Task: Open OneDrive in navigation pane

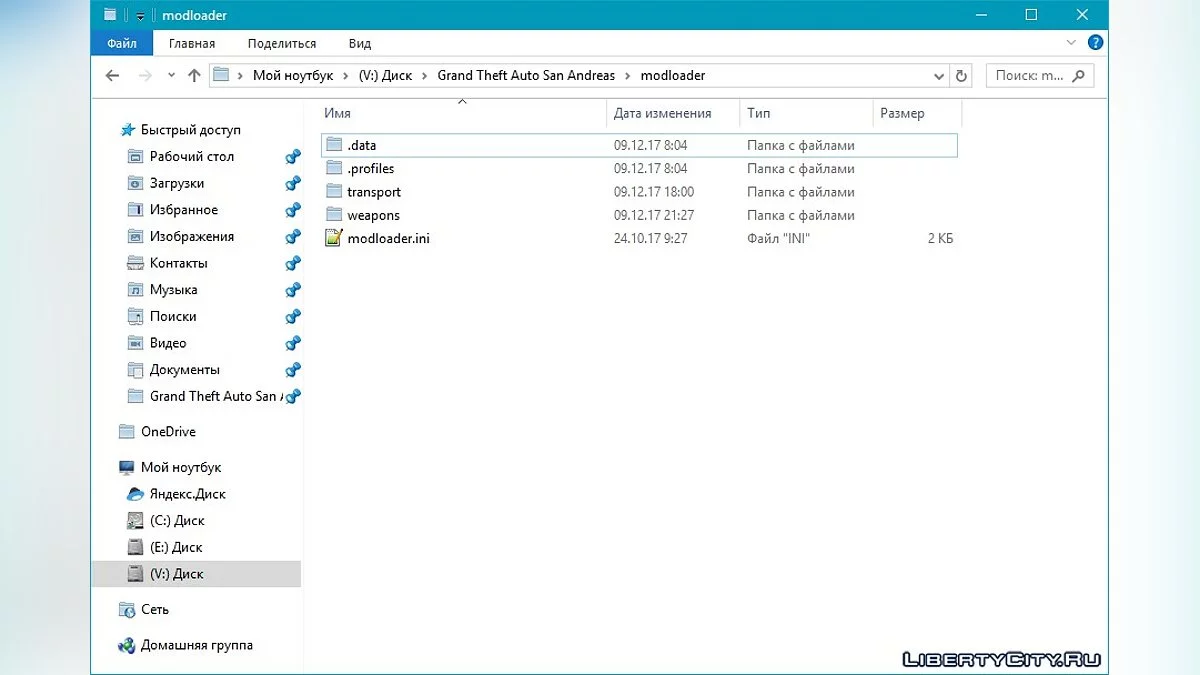Action: (x=168, y=432)
